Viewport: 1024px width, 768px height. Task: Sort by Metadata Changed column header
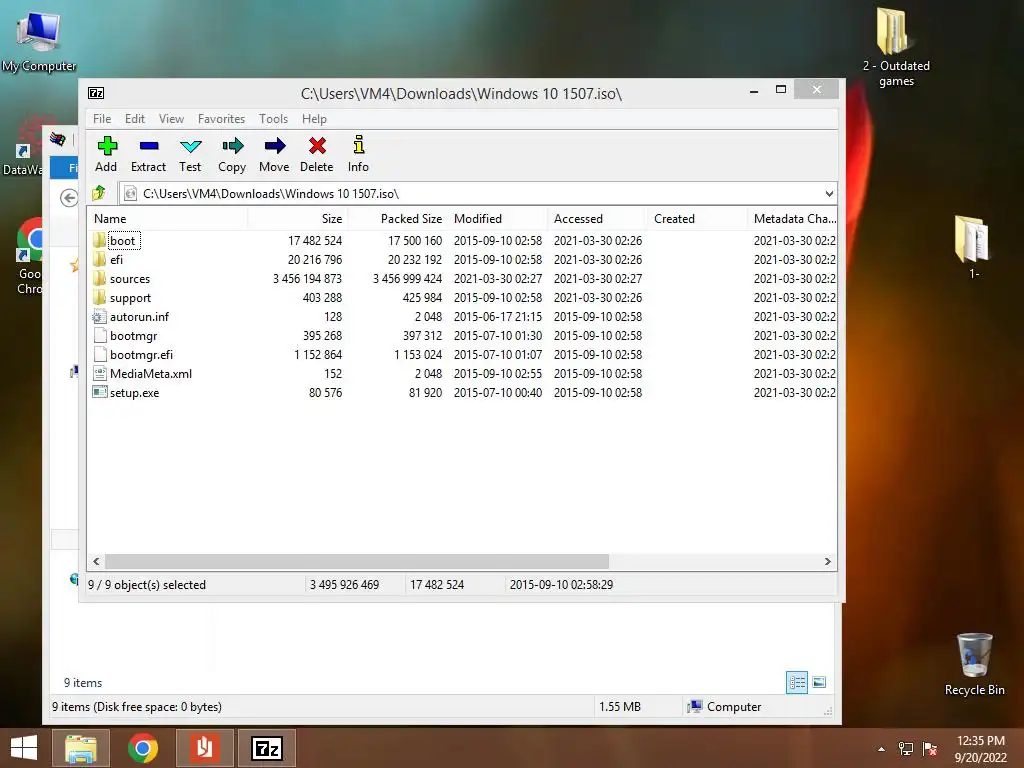click(793, 219)
